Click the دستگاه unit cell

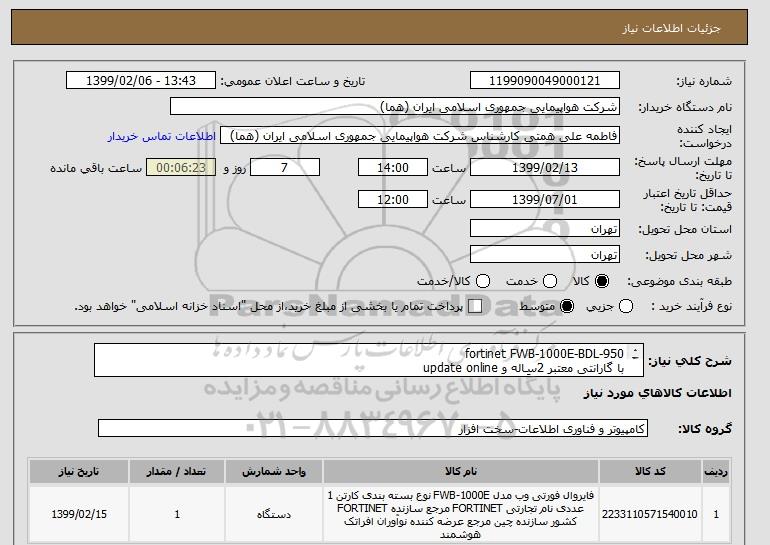(274, 515)
